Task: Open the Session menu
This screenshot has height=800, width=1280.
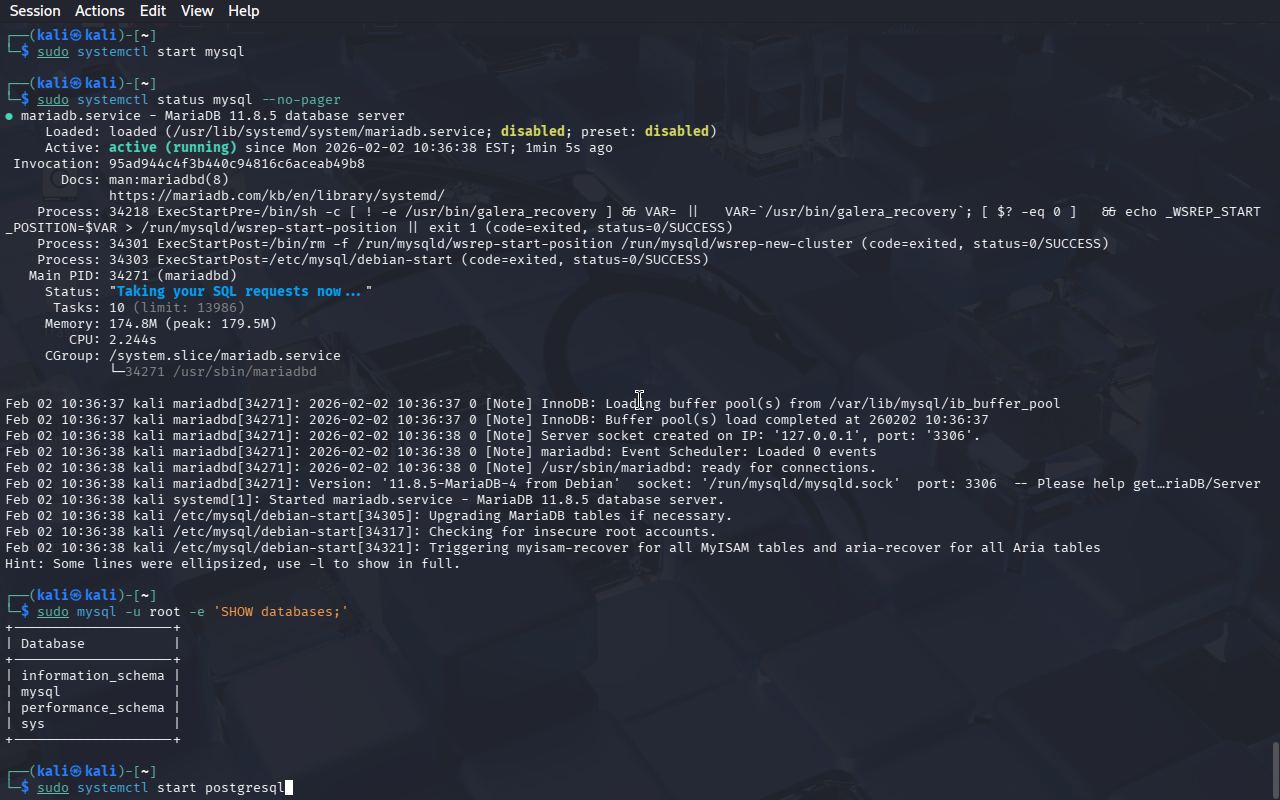Action: pos(35,11)
